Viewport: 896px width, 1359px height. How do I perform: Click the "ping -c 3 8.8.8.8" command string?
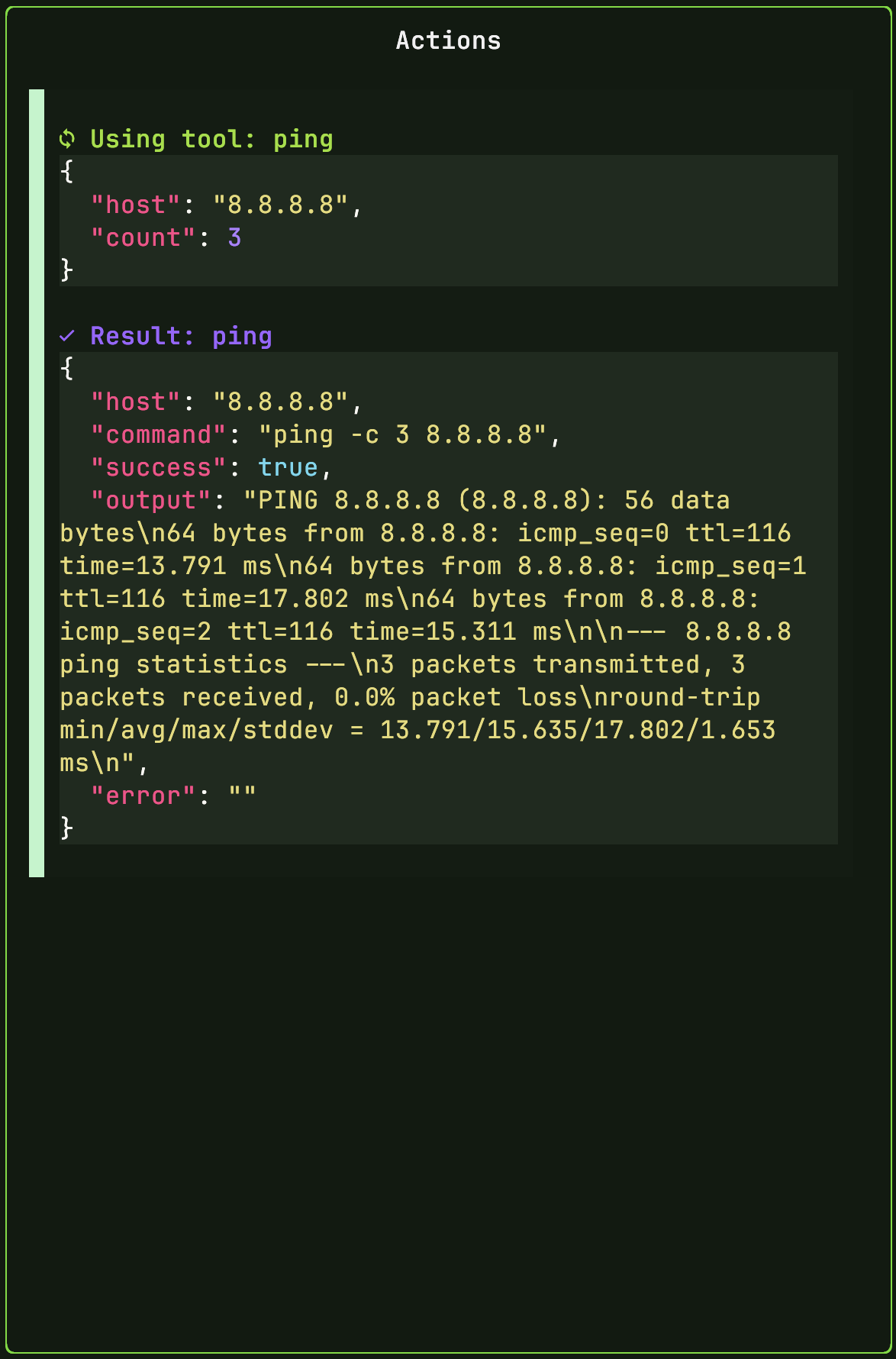pyautogui.click(x=403, y=434)
